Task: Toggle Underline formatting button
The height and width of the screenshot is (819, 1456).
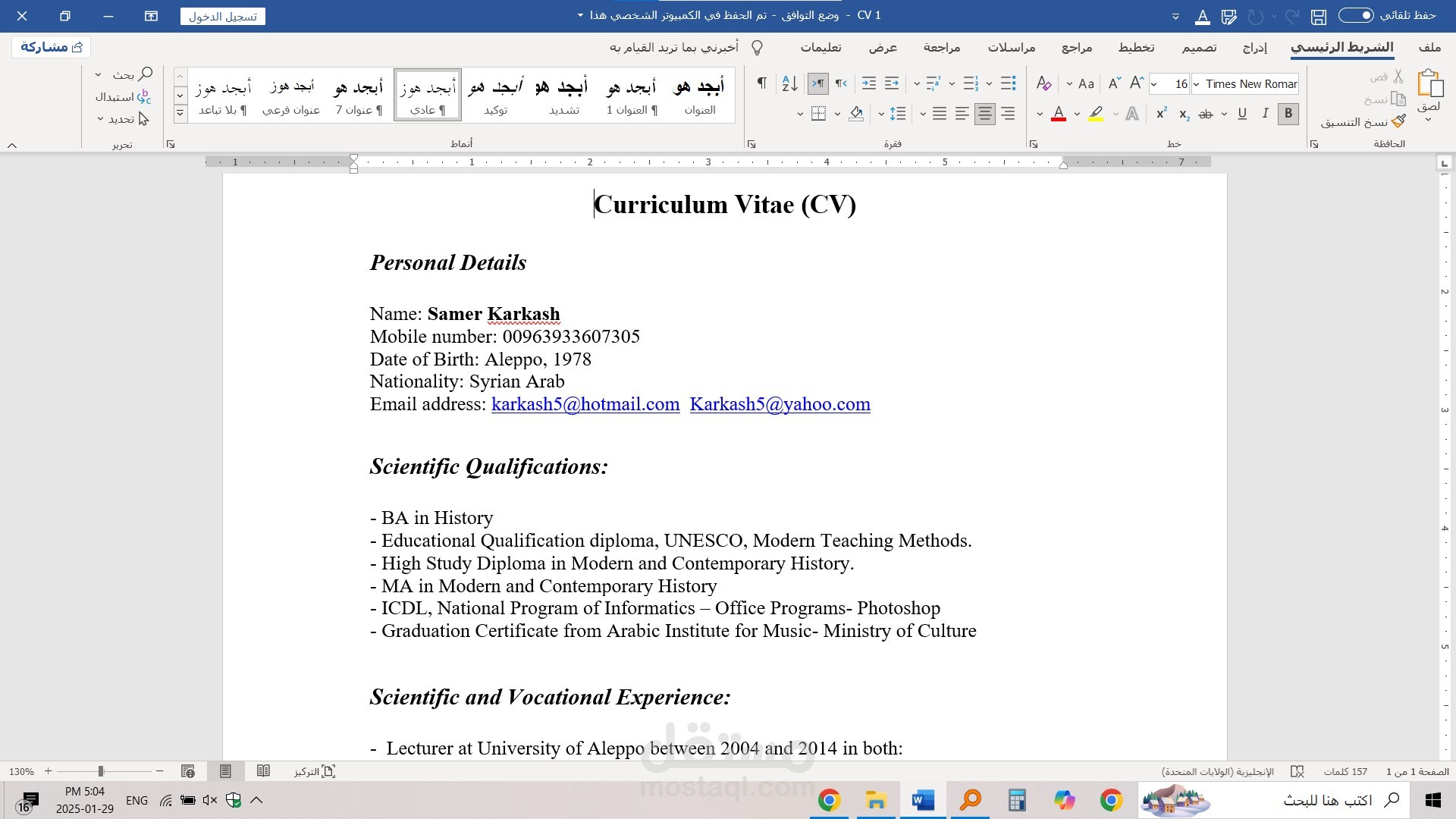Action: click(1242, 114)
